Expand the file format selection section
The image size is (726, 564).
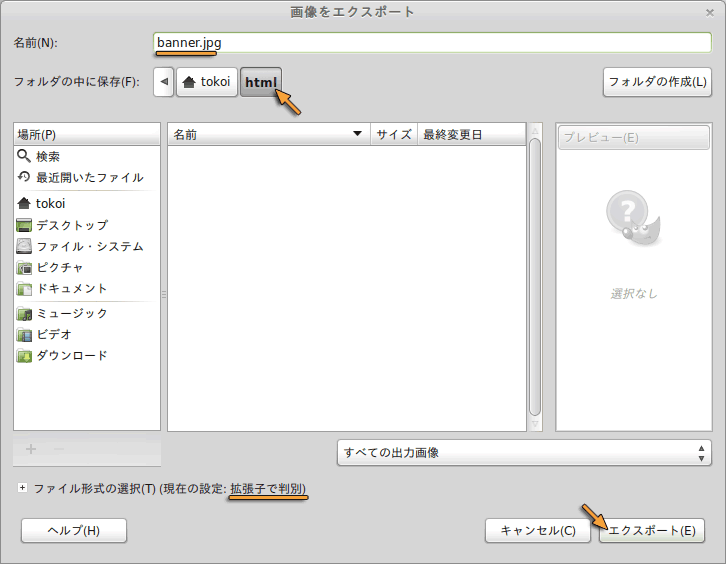[22, 489]
